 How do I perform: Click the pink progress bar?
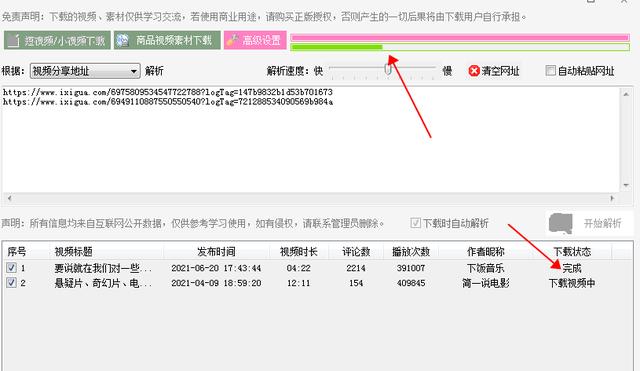point(460,38)
